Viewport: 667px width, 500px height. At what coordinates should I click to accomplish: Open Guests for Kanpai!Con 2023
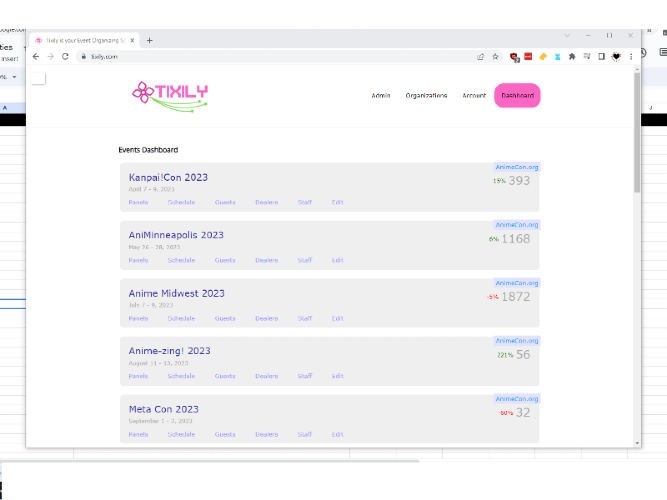tap(225, 202)
